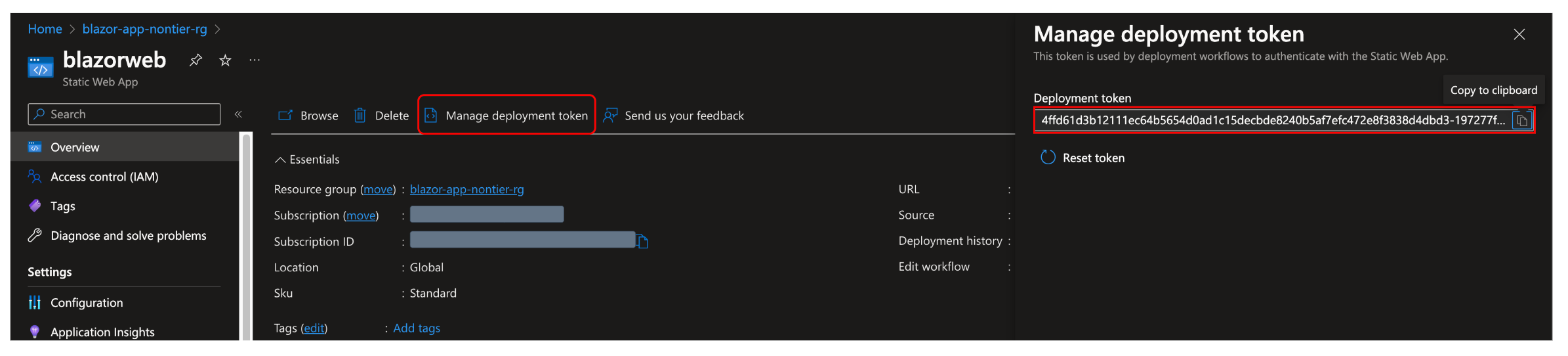Viewport: 1568px width, 356px height.
Task: Close the Manage deployment token panel
Action: click(x=1519, y=34)
